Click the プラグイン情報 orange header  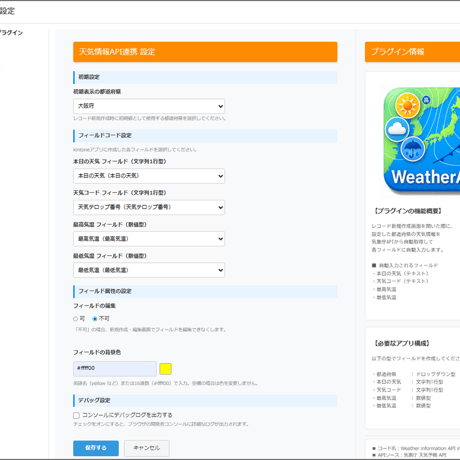[x=413, y=52]
